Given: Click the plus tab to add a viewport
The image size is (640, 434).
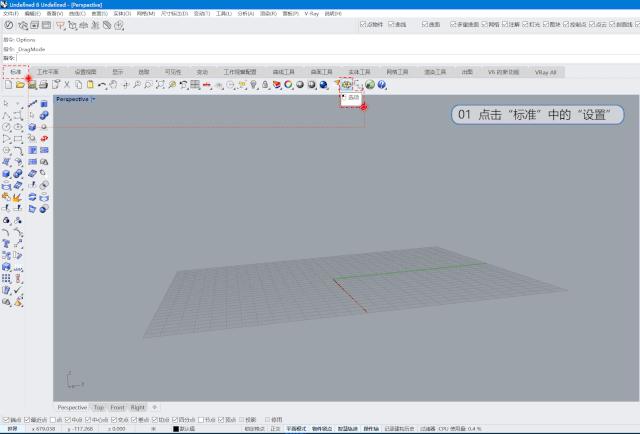Looking at the screenshot, I should pos(154,407).
